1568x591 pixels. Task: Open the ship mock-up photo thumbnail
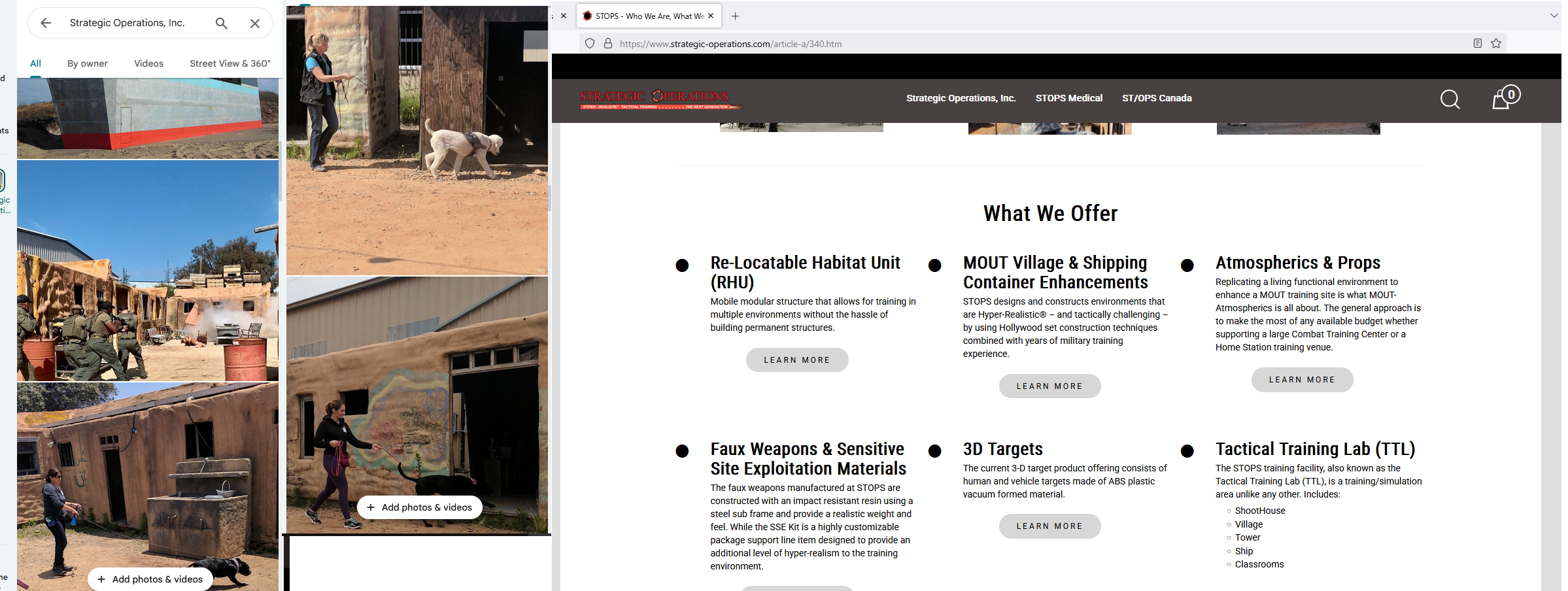click(148, 118)
